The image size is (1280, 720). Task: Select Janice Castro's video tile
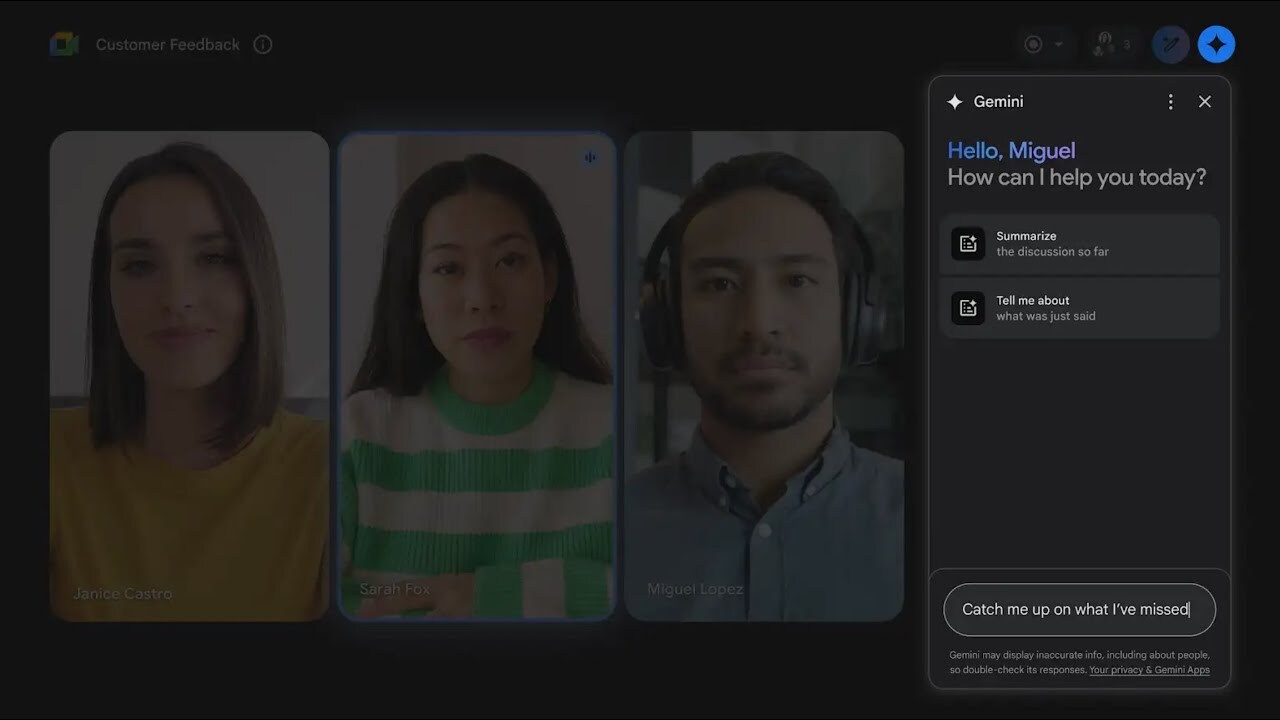coord(189,376)
